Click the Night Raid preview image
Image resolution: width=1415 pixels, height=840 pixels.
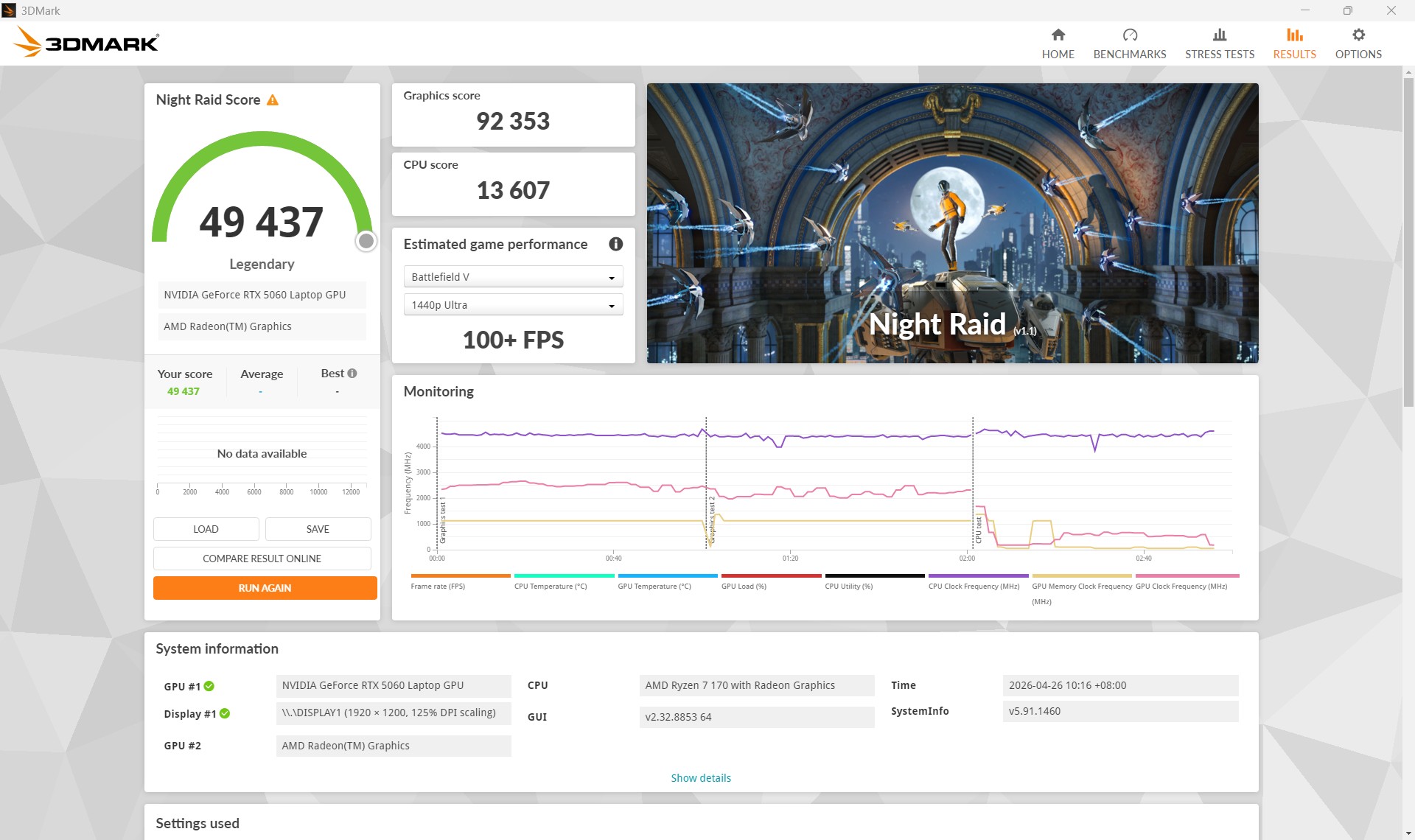pos(952,223)
